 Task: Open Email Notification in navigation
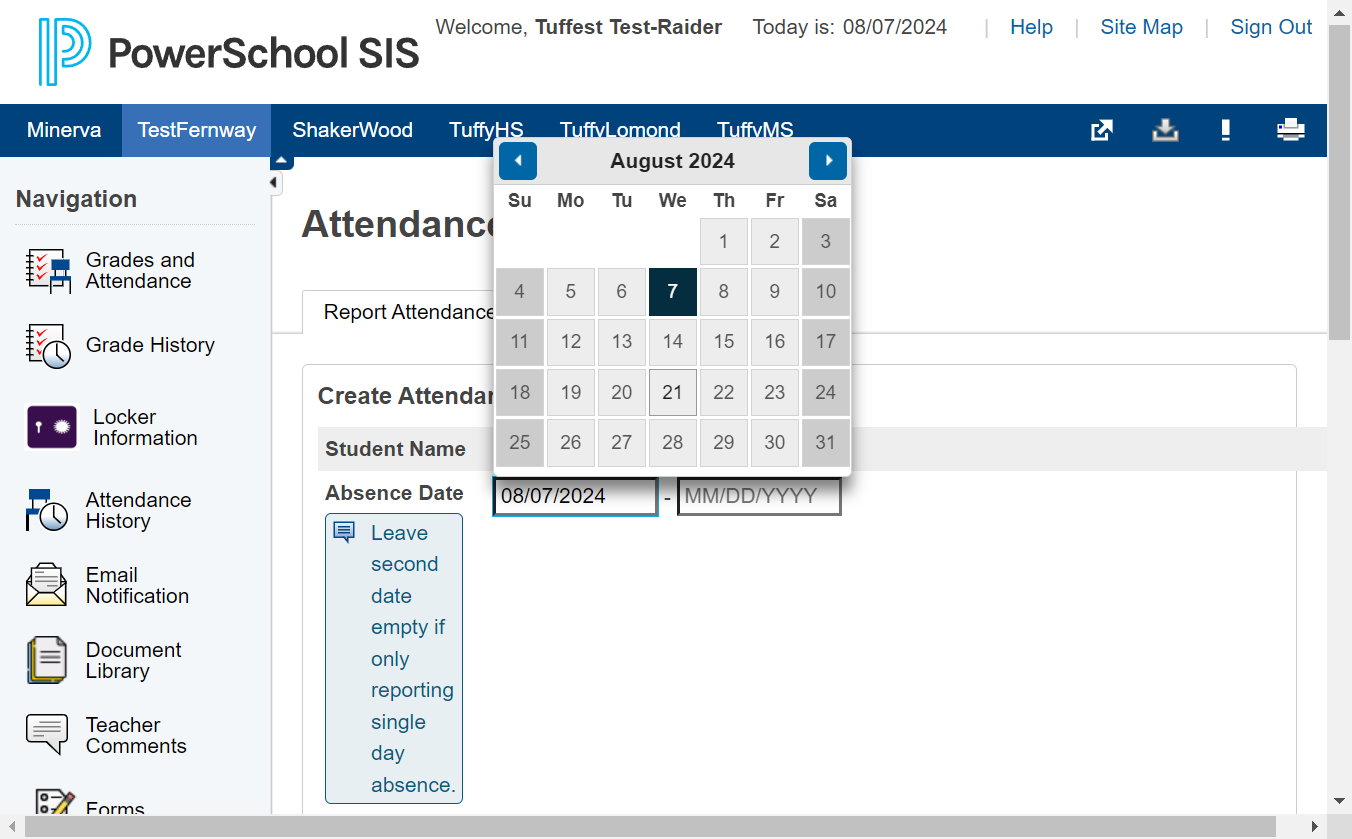[x=107, y=585]
